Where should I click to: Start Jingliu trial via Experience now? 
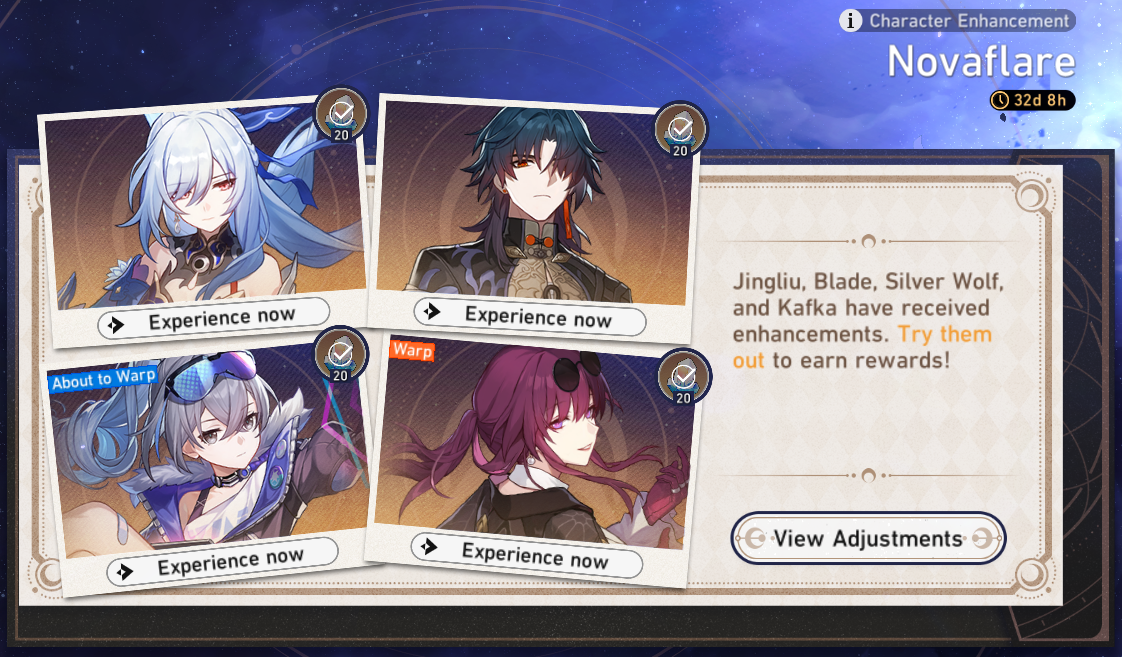coord(214,319)
